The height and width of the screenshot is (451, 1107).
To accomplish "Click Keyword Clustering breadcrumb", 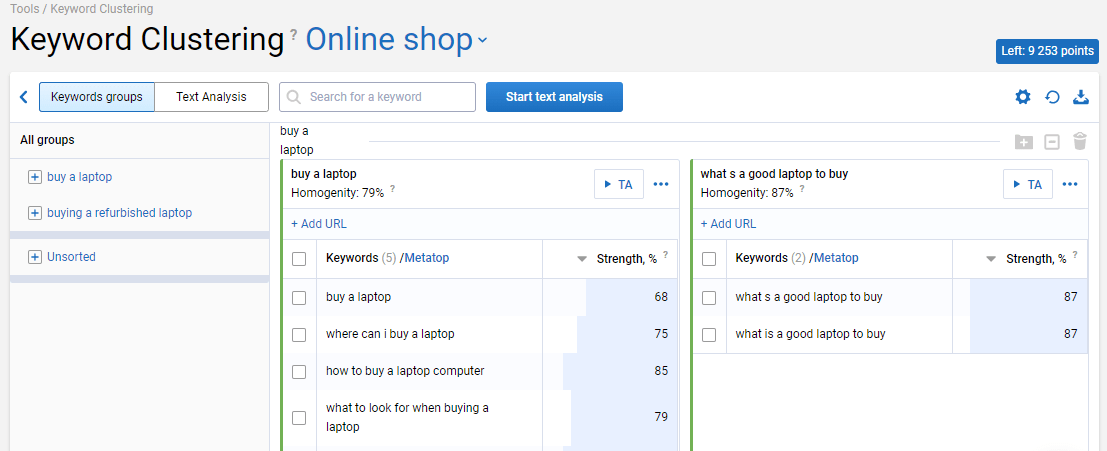I will (102, 9).
